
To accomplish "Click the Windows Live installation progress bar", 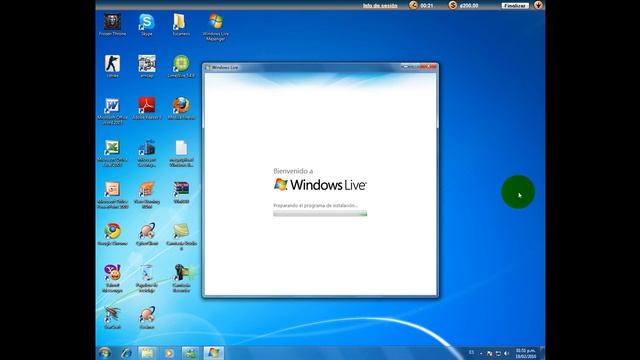I will click(x=320, y=213).
